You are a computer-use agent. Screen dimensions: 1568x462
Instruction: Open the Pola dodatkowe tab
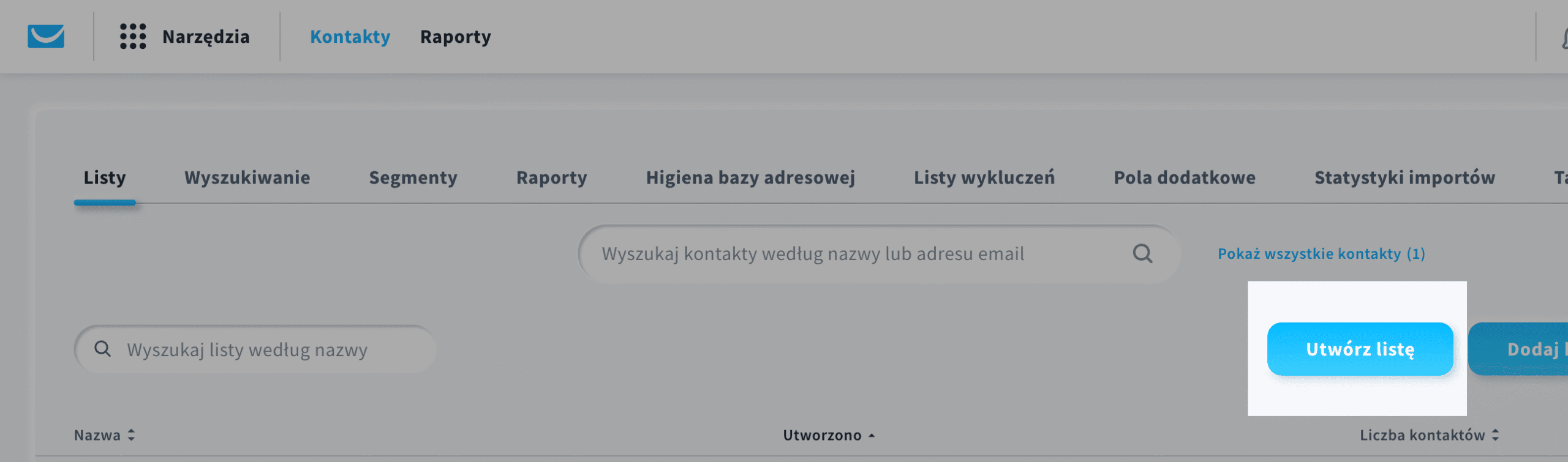click(1185, 177)
